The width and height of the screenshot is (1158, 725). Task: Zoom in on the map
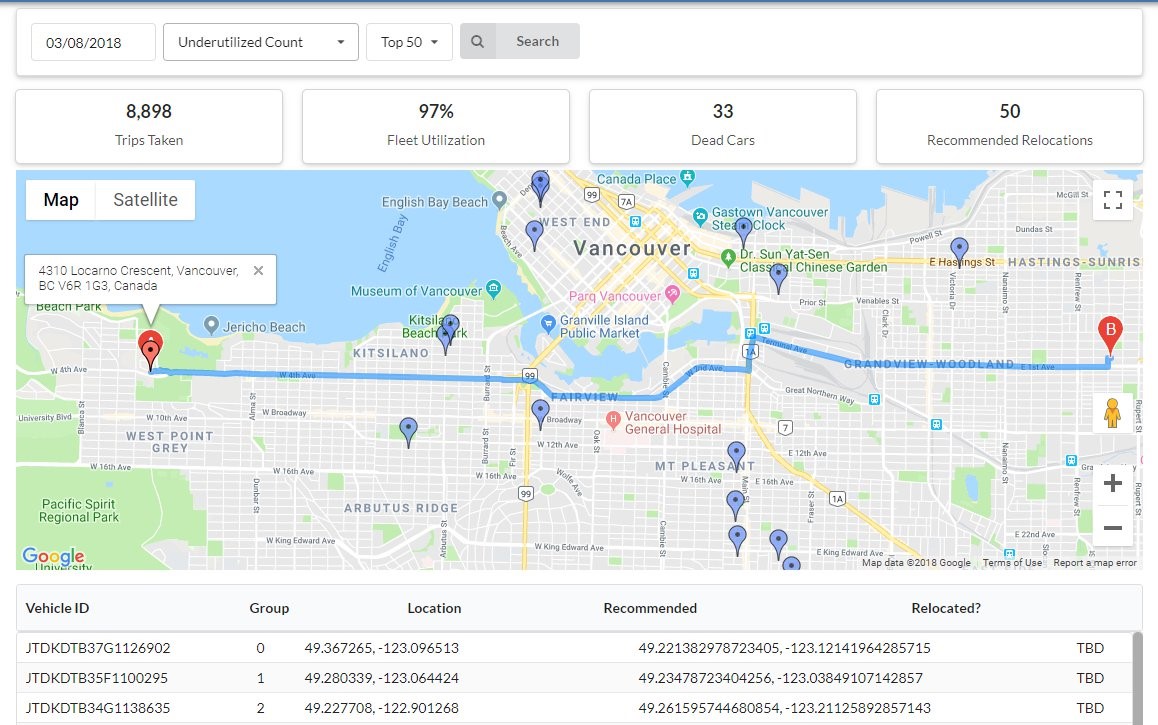(1112, 484)
